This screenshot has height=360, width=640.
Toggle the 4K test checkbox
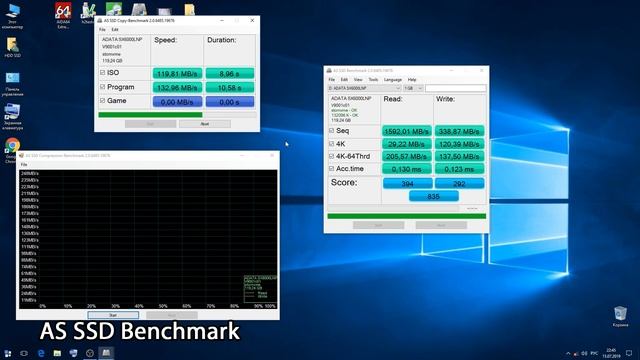tap(331, 144)
